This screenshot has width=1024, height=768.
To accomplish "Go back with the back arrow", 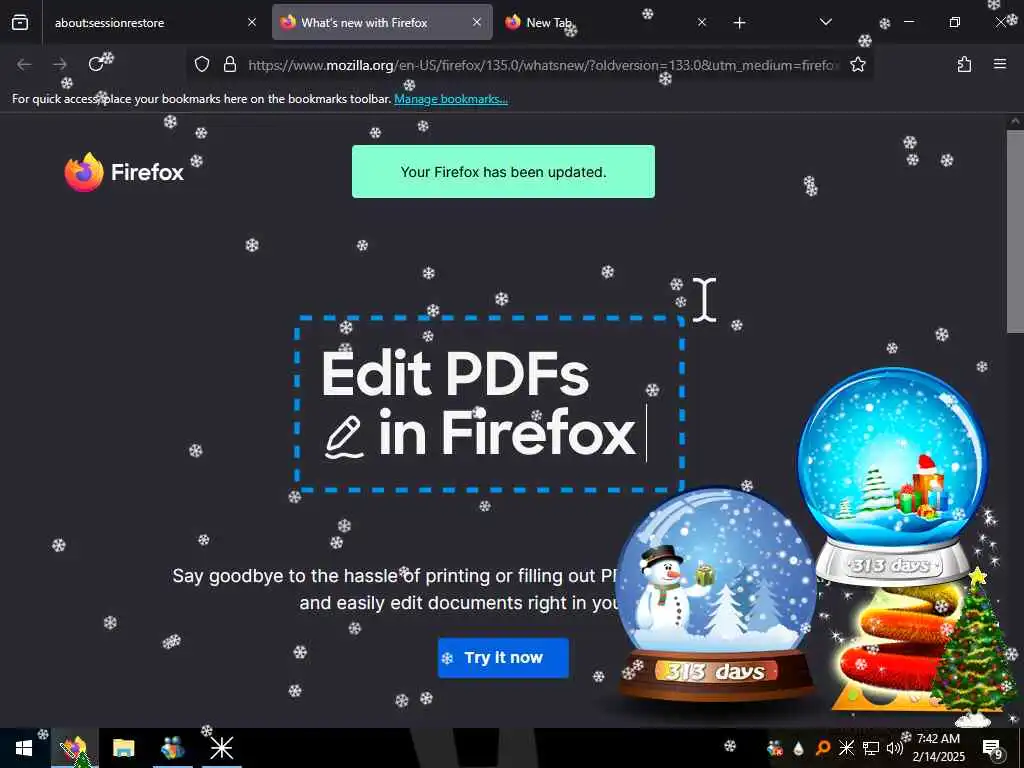I will [24, 64].
